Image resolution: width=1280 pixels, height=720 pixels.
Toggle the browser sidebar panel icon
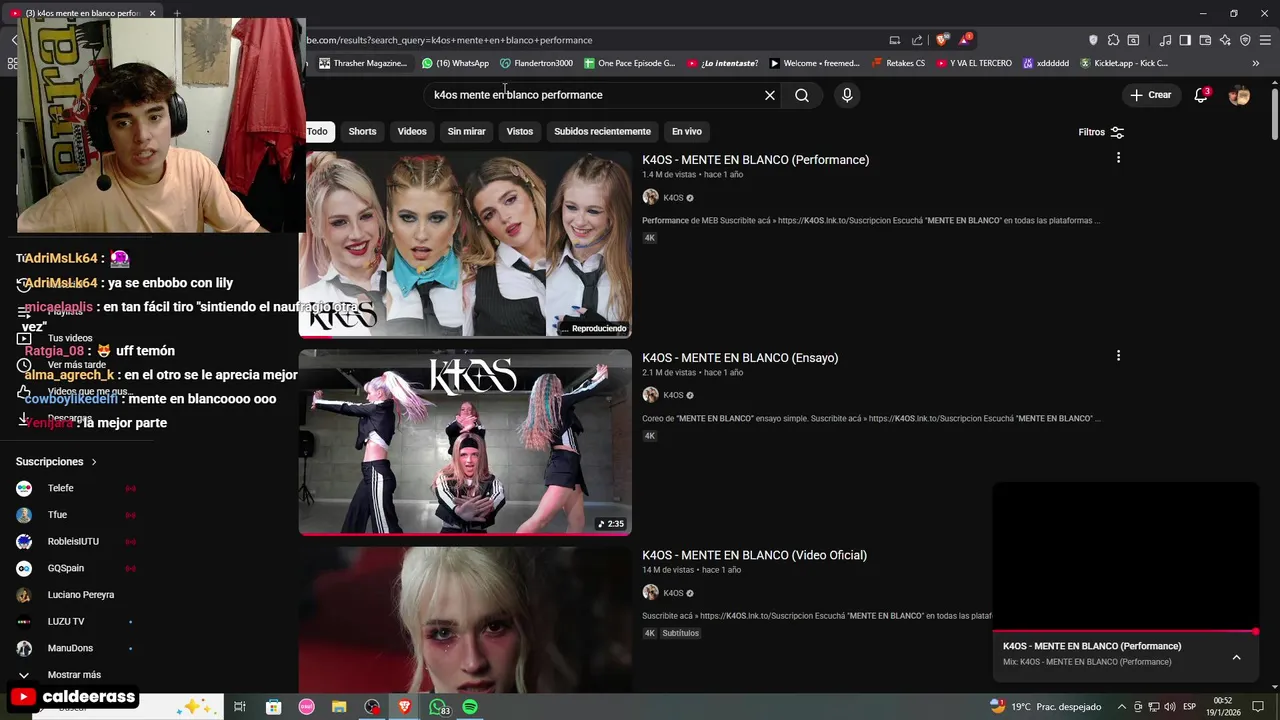[x=1185, y=40]
